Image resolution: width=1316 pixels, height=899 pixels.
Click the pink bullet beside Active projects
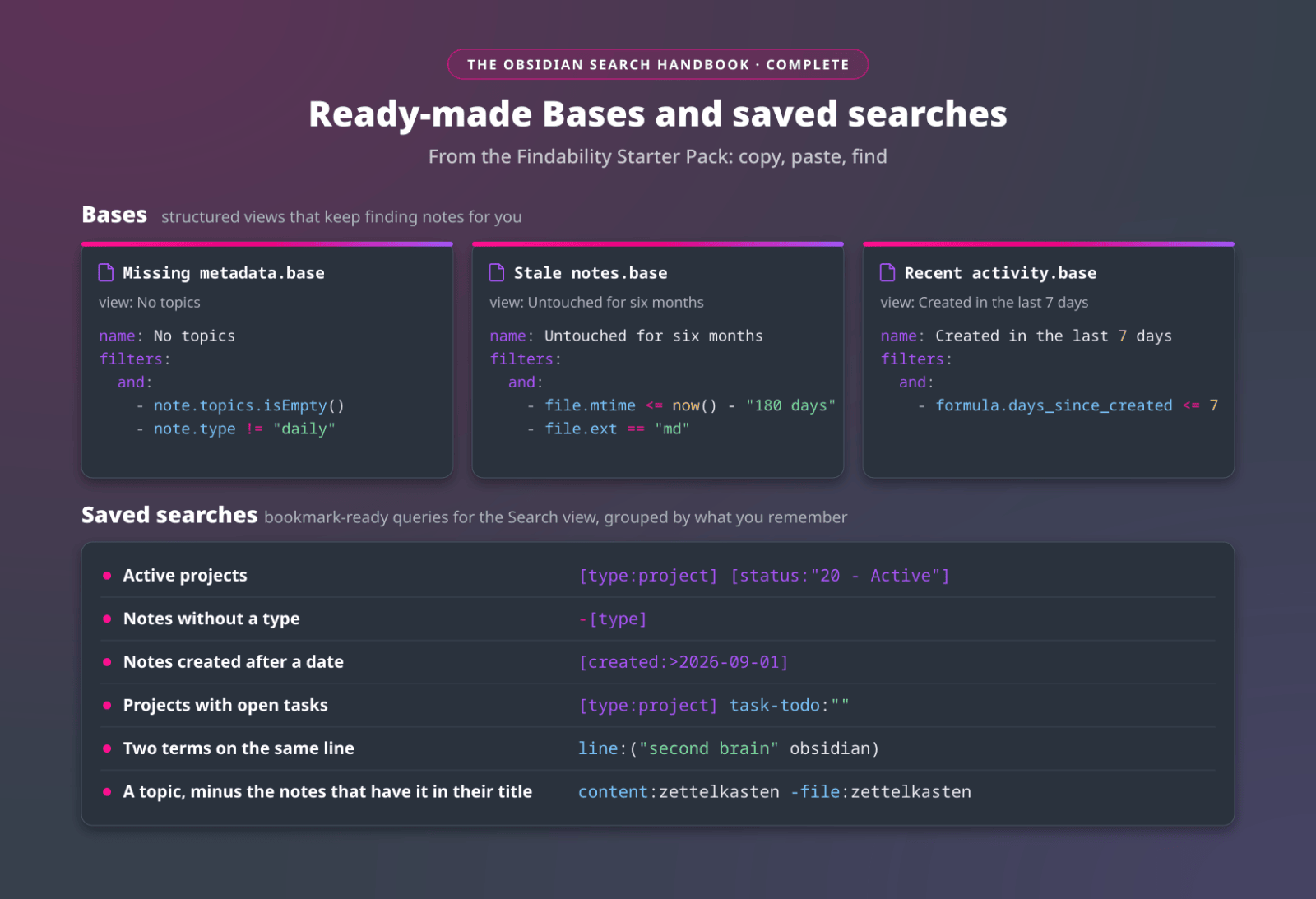(x=107, y=576)
